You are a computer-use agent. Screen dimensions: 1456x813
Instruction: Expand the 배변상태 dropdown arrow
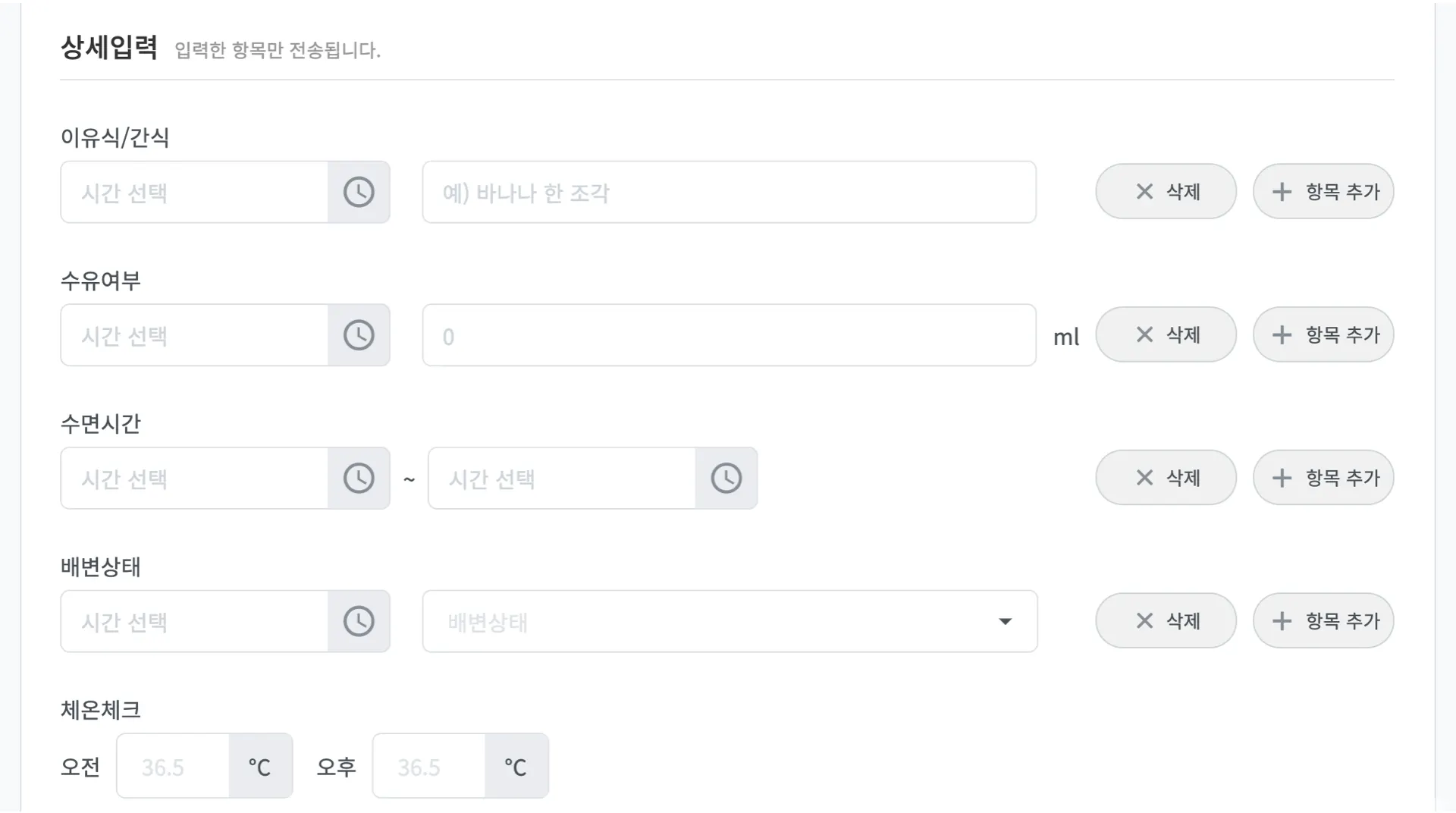(x=1005, y=622)
